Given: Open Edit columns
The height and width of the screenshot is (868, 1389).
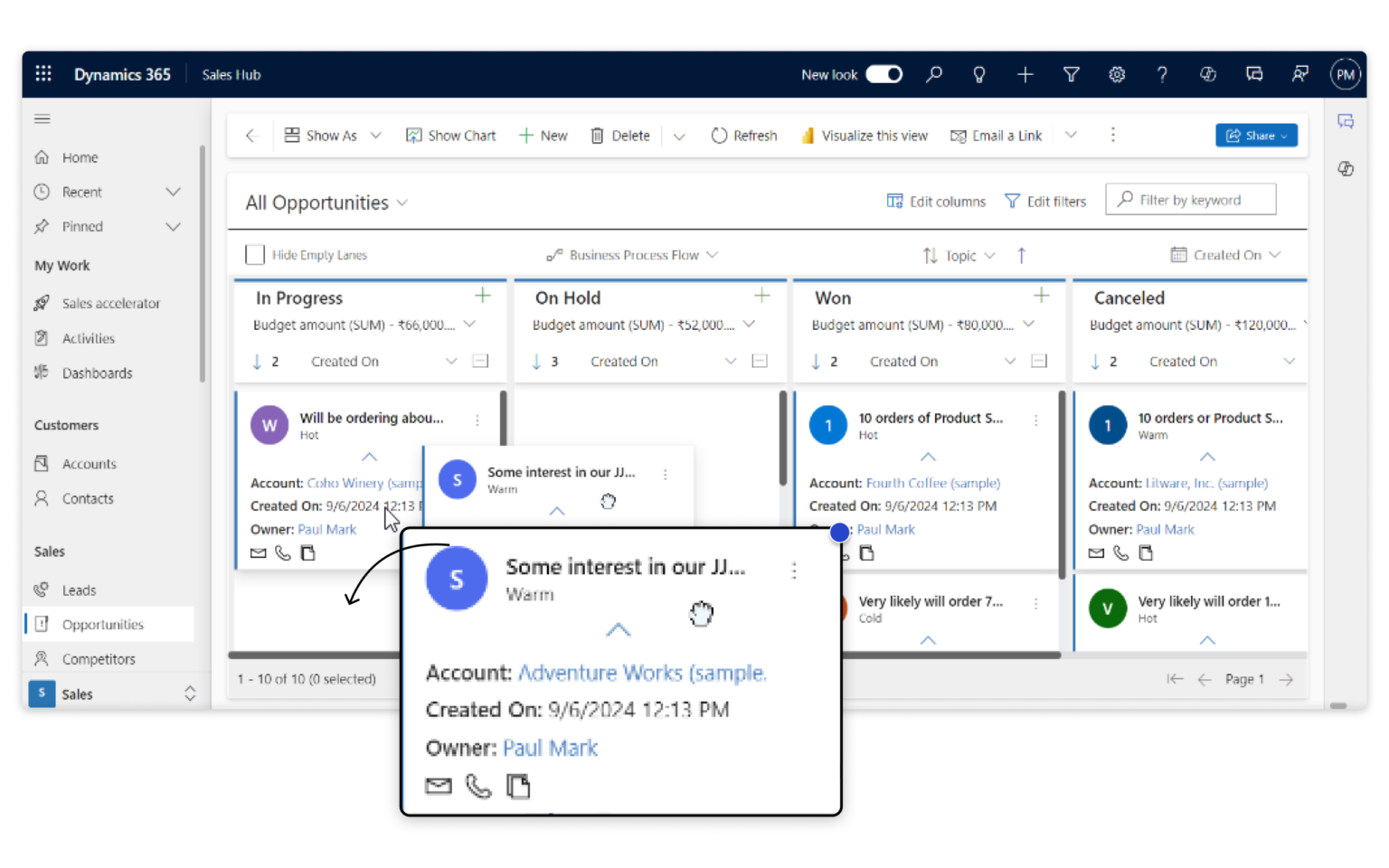Looking at the screenshot, I should pyautogui.click(x=936, y=201).
